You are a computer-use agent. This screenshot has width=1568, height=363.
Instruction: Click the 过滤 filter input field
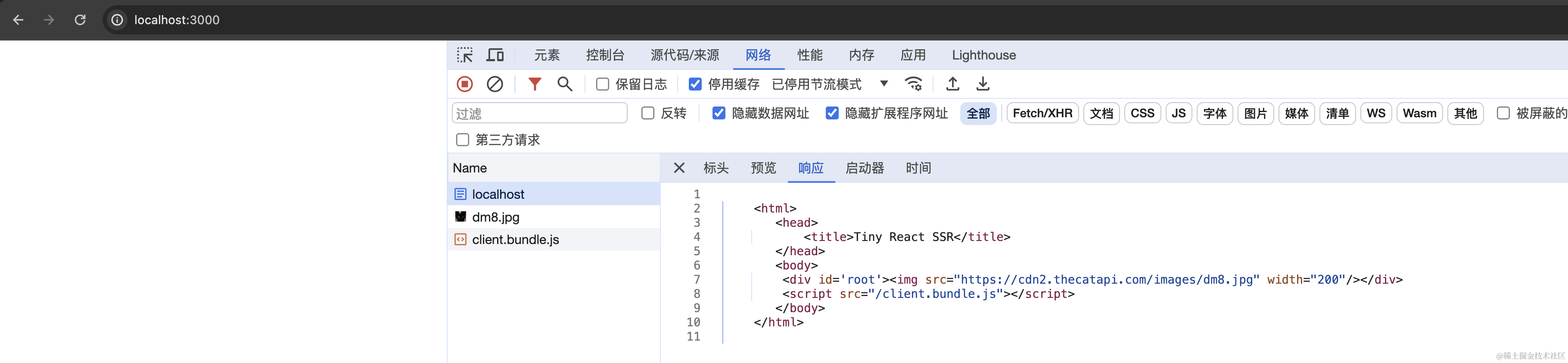[539, 113]
